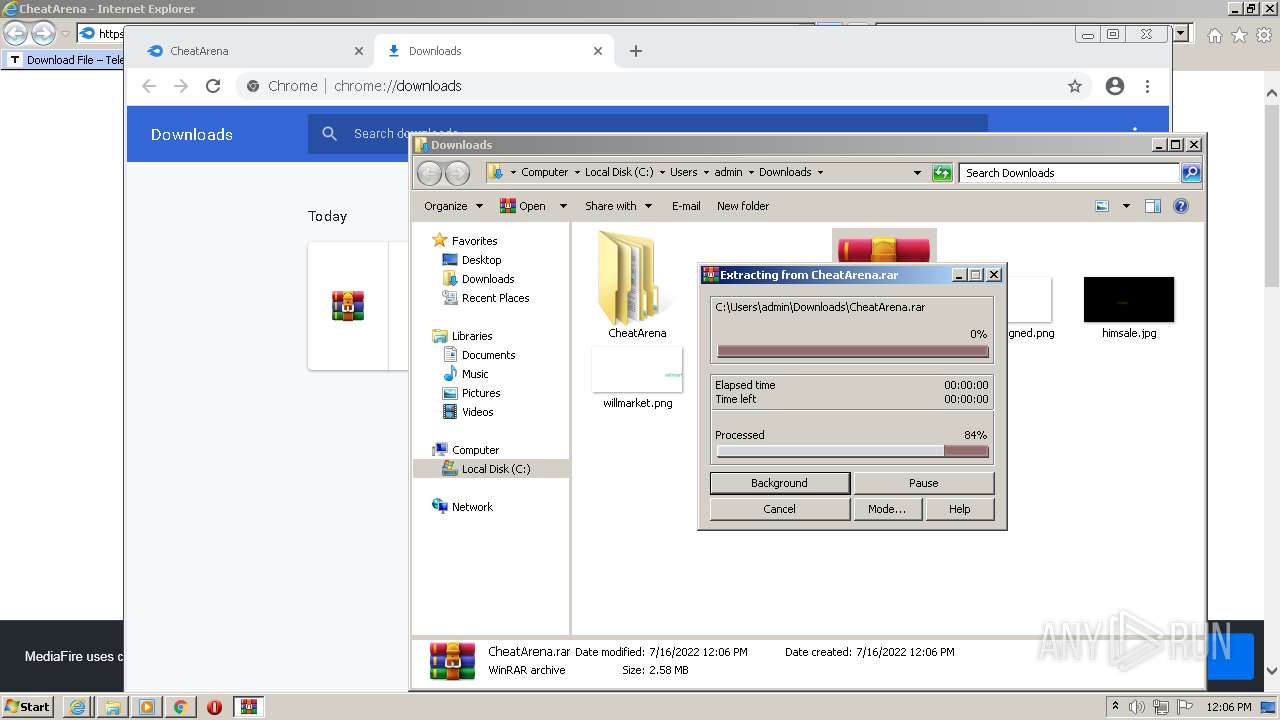
Task: Open the Mode... options in WinRAR
Action: click(887, 509)
